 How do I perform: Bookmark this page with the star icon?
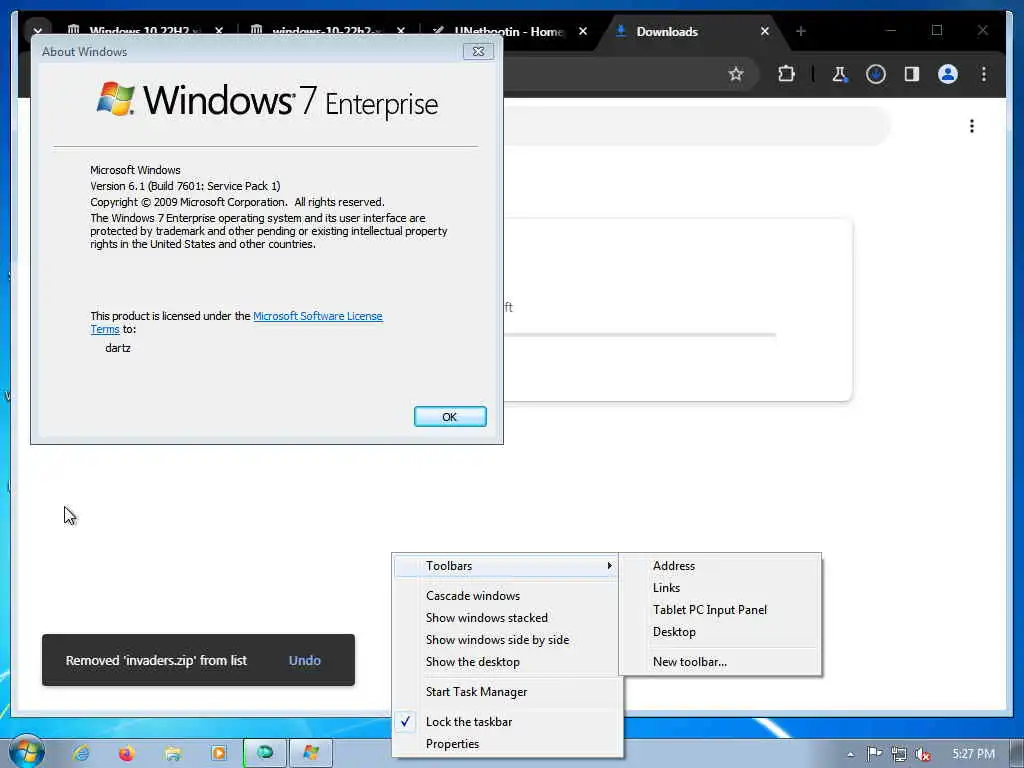(736, 74)
